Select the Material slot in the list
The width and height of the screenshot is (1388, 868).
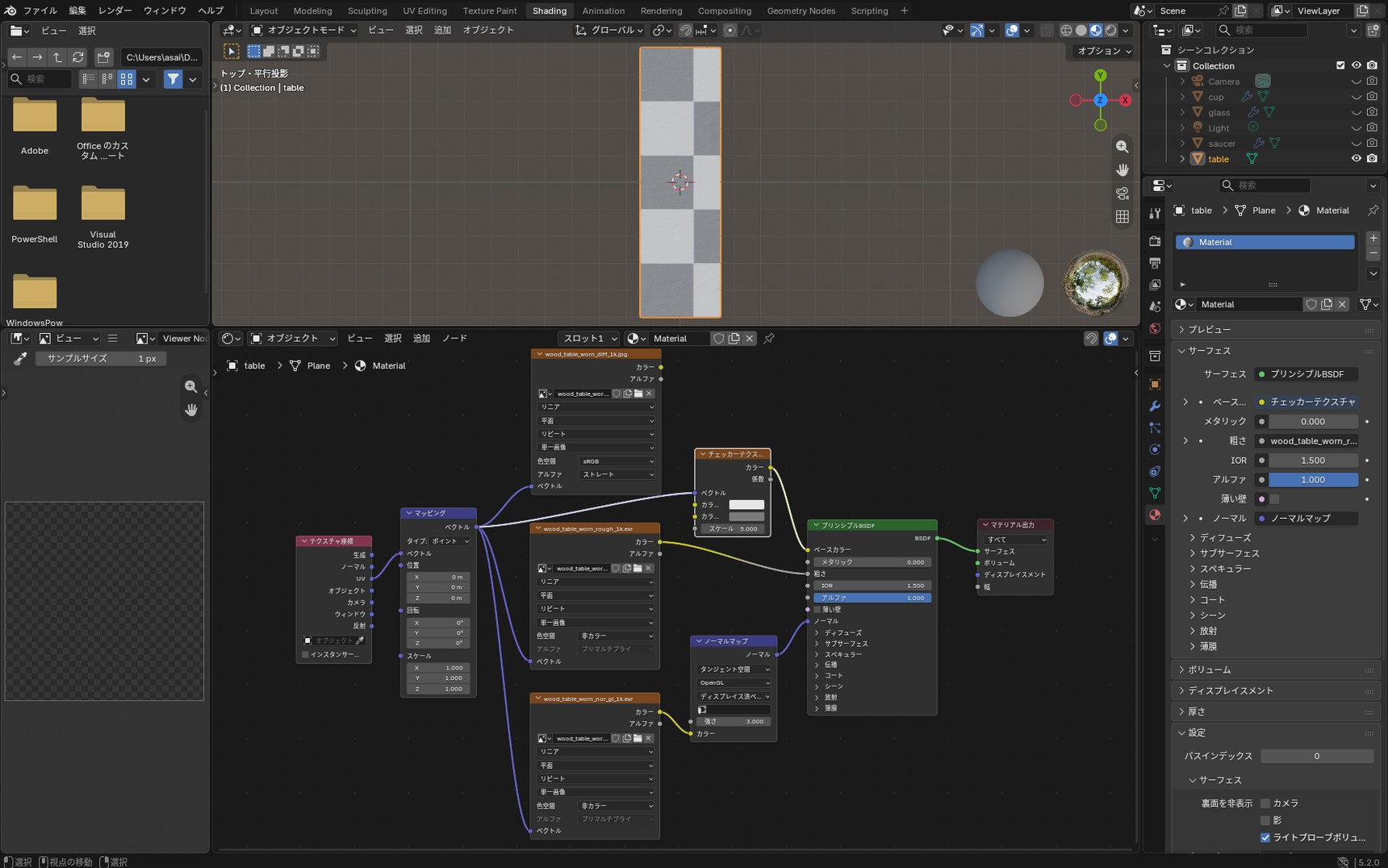[x=1265, y=242]
